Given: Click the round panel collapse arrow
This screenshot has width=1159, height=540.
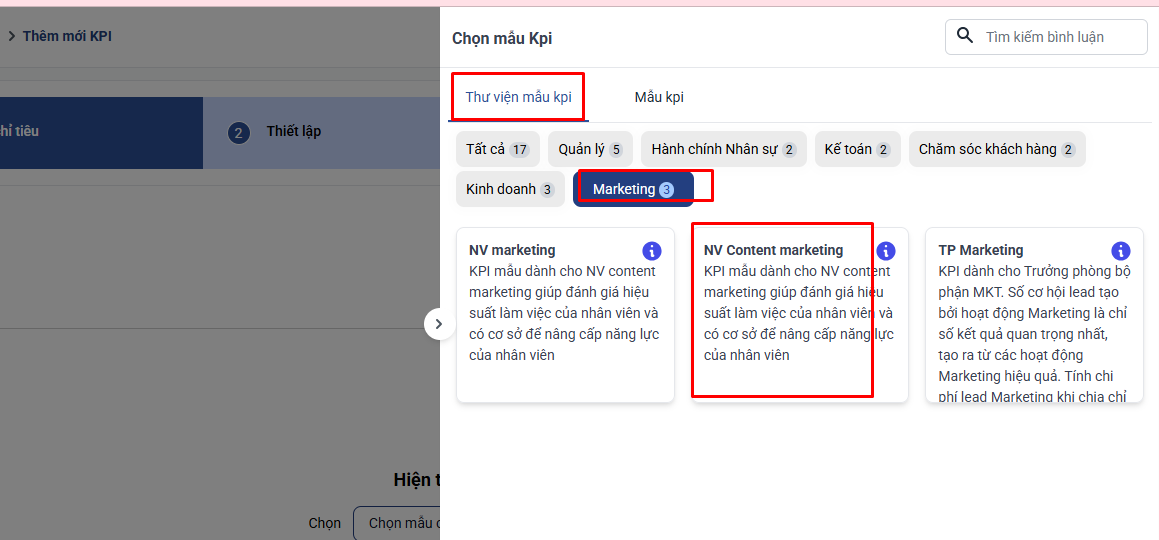Looking at the screenshot, I should coord(438,324).
